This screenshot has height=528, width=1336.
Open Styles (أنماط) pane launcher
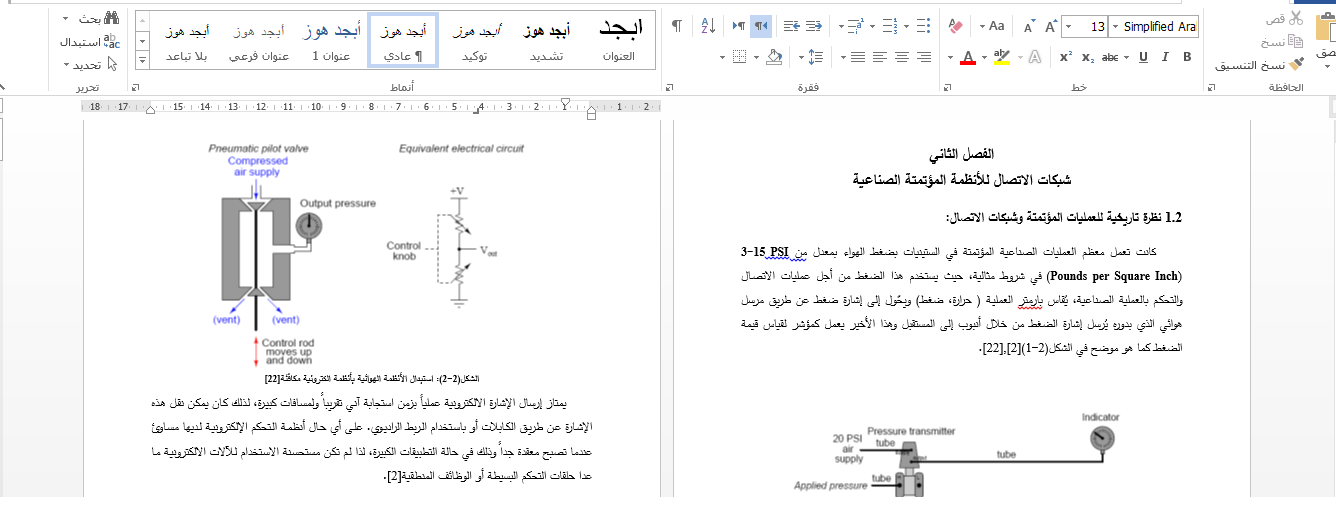(135, 88)
